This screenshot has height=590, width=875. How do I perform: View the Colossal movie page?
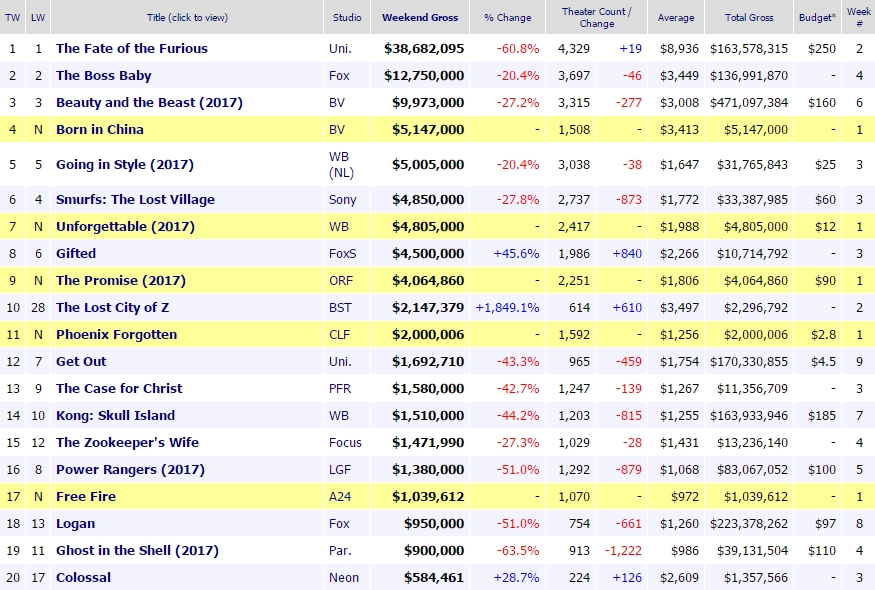(x=83, y=577)
